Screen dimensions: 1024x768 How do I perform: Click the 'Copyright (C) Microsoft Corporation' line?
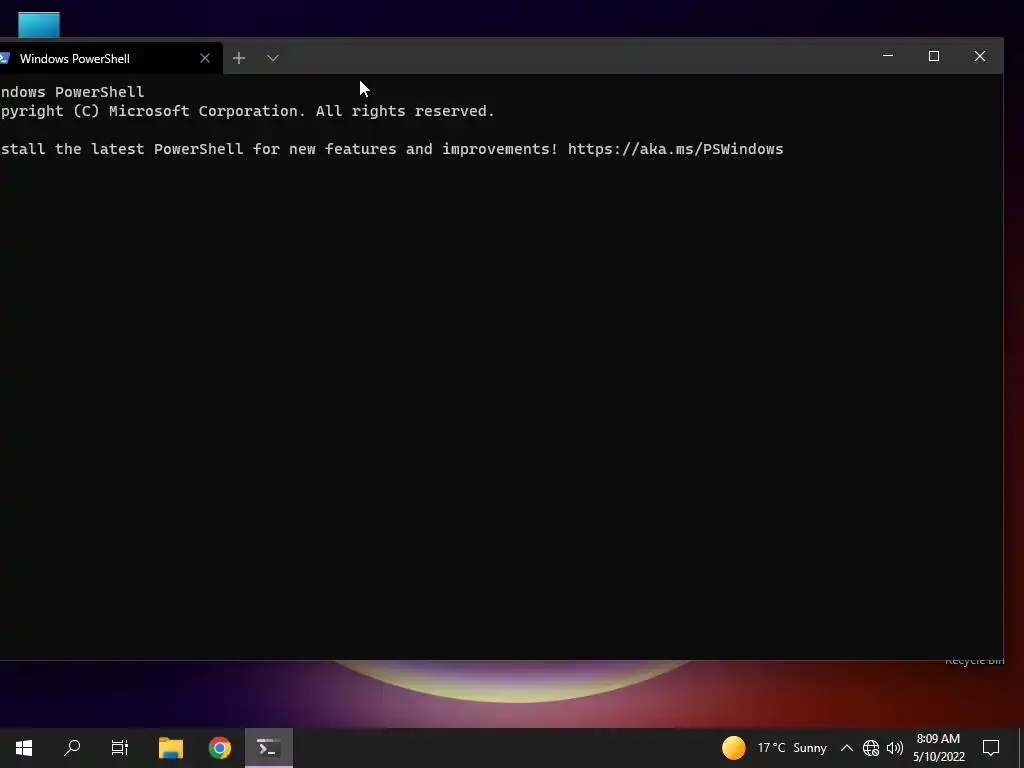(248, 111)
